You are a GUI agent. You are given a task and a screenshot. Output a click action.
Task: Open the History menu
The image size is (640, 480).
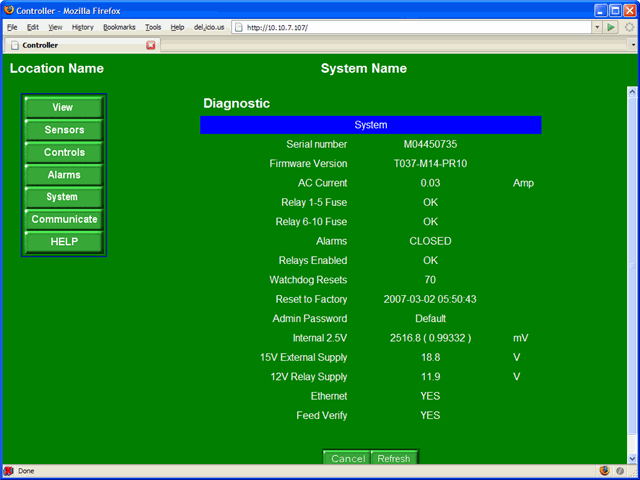point(83,27)
